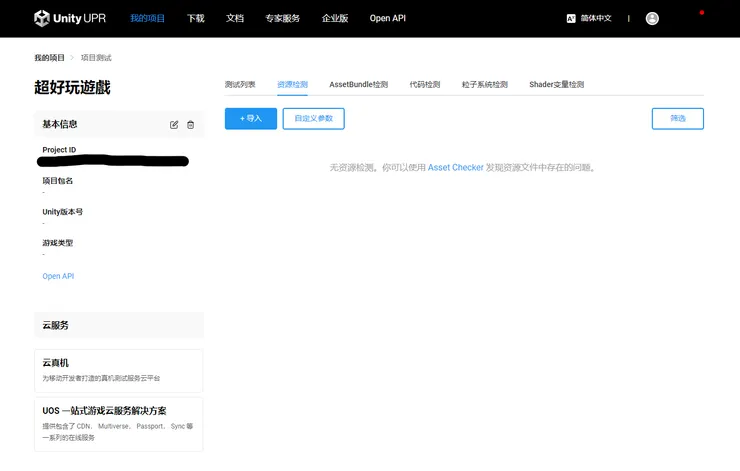Switch to AssetBundle检测 tab
The width and height of the screenshot is (740, 471).
pos(358,84)
